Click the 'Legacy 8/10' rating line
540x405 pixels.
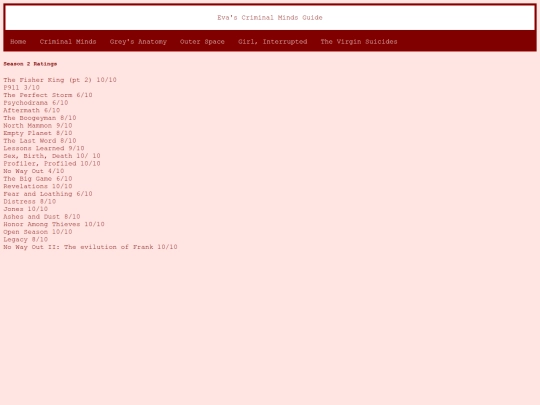tap(25, 239)
